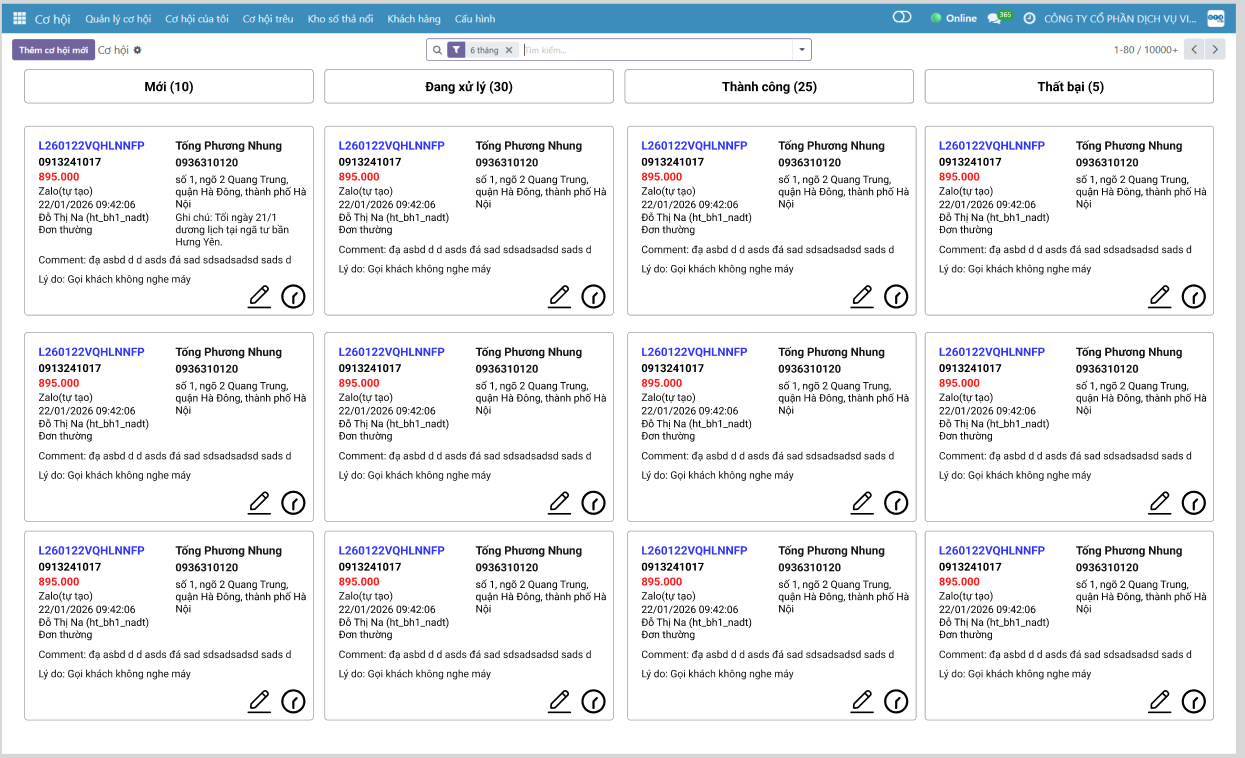The width and height of the screenshot is (1245, 758).
Task: Click the gear icon next to Cơ hội
Action: [x=138, y=50]
